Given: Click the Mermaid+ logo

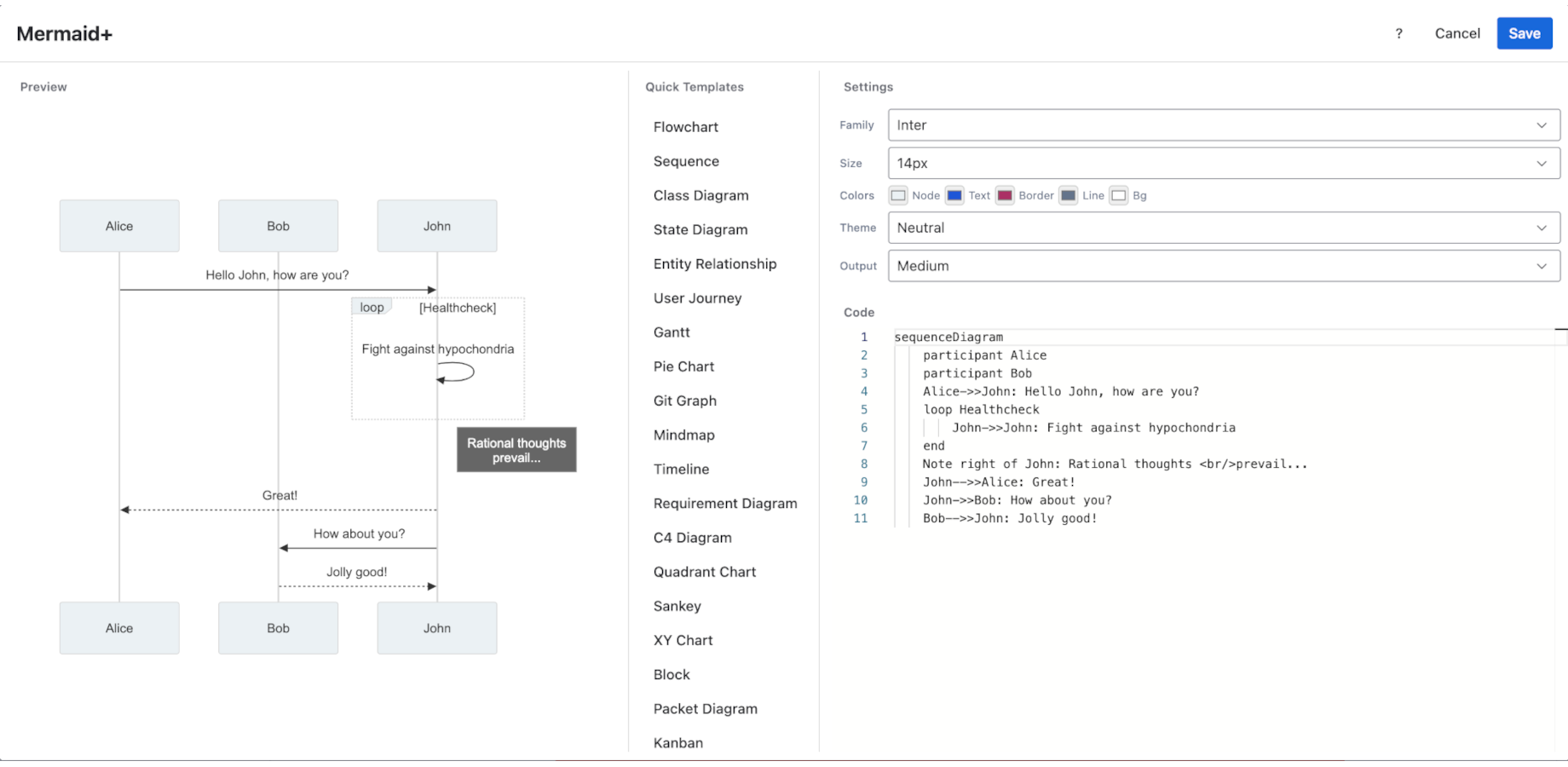Looking at the screenshot, I should (x=64, y=33).
